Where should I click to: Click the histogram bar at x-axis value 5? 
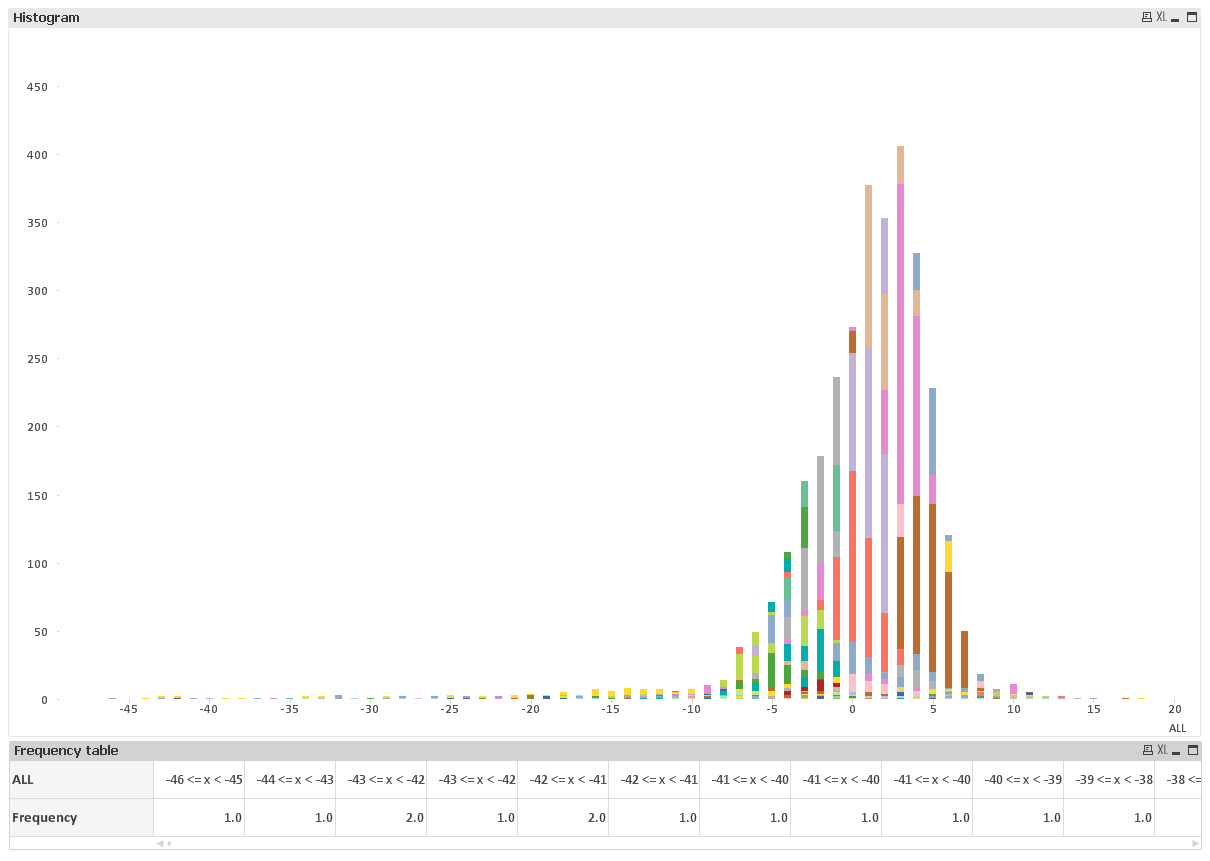point(932,543)
